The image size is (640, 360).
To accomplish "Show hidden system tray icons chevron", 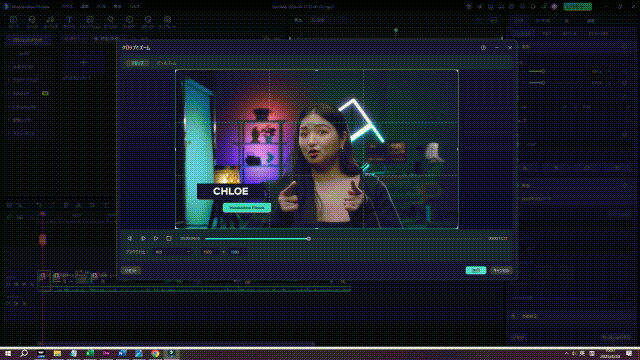I will coord(566,353).
